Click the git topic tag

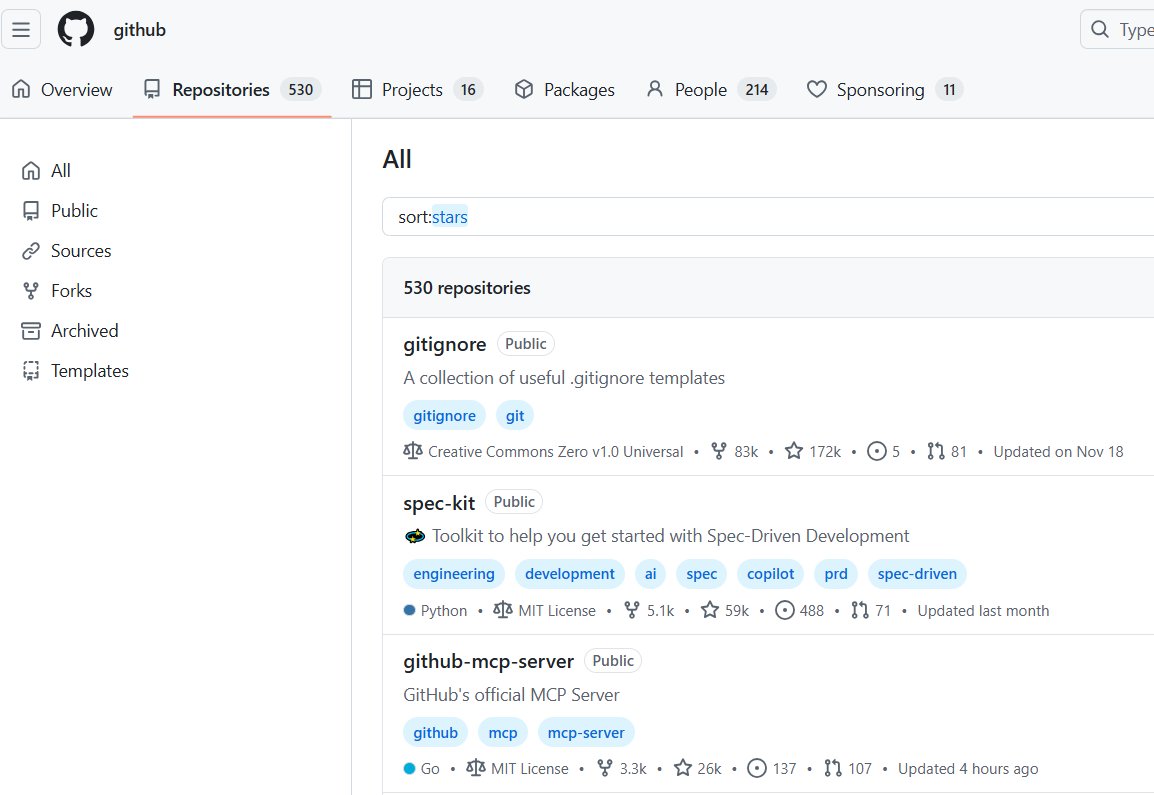[514, 416]
